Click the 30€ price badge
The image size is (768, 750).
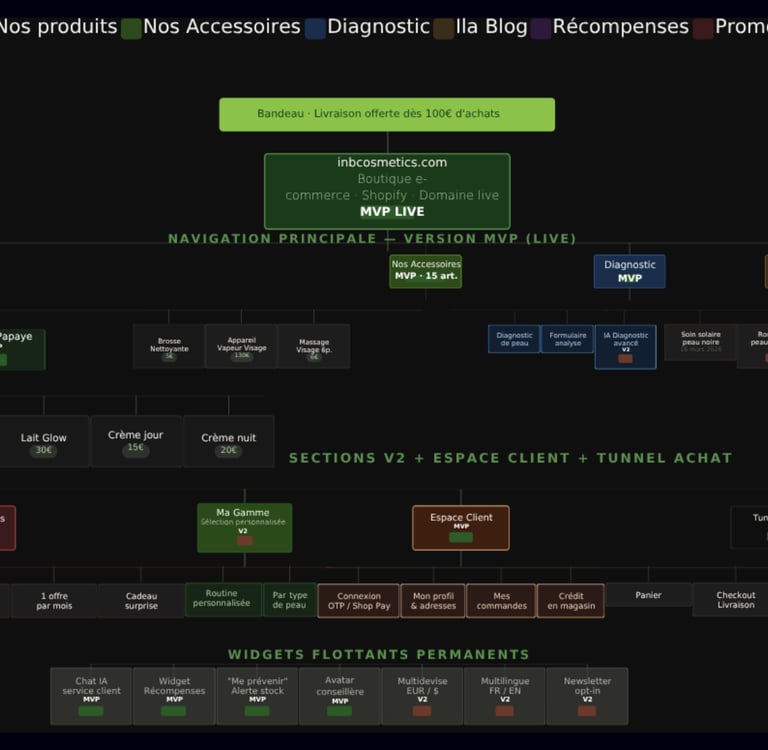pos(44,450)
